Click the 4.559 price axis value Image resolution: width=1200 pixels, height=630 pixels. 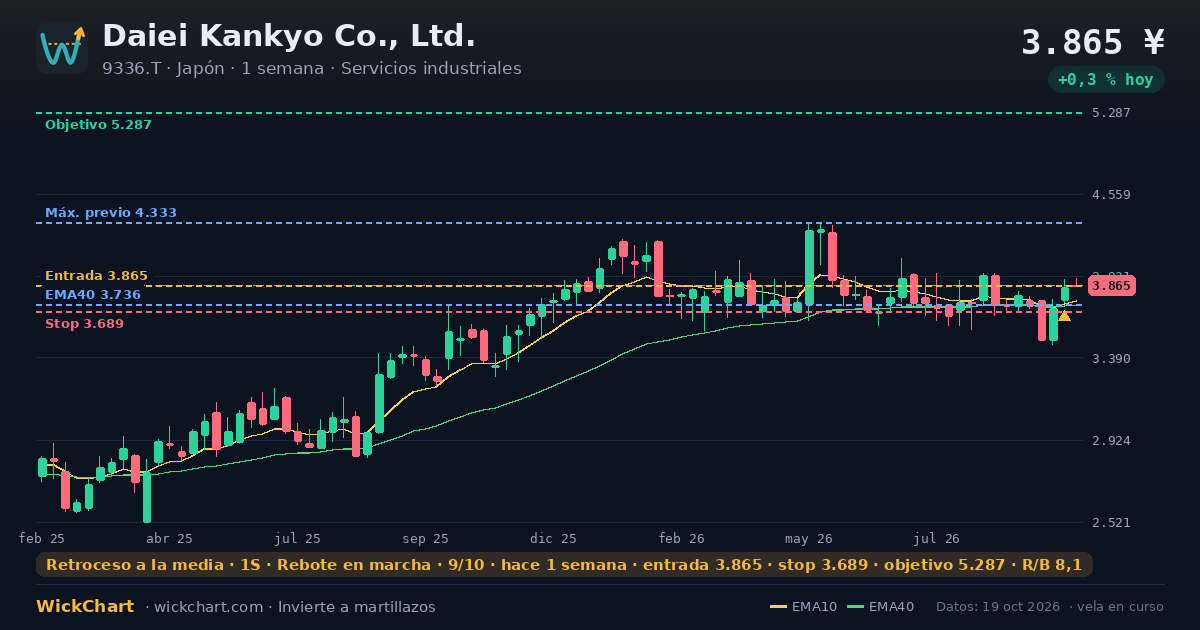(x=1111, y=195)
